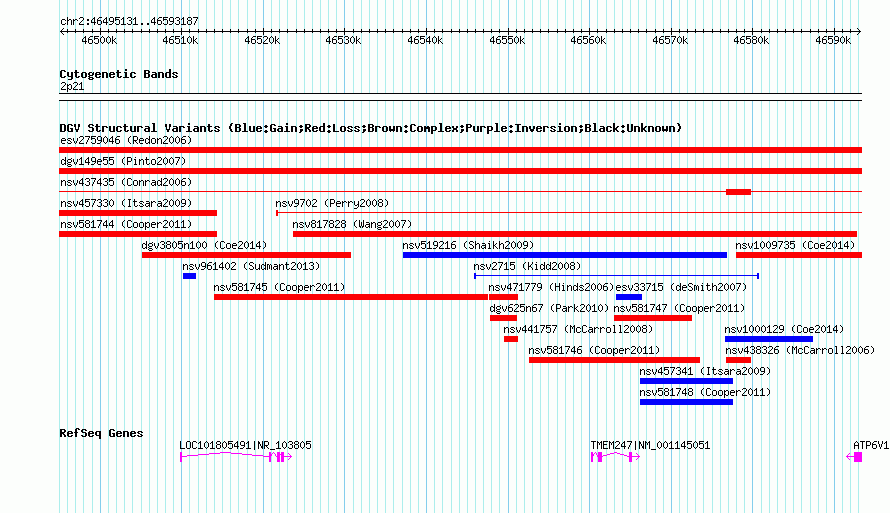Select esv33715 (deSmith2007) label
Image resolution: width=890 pixels, height=513 pixels.
(681, 287)
